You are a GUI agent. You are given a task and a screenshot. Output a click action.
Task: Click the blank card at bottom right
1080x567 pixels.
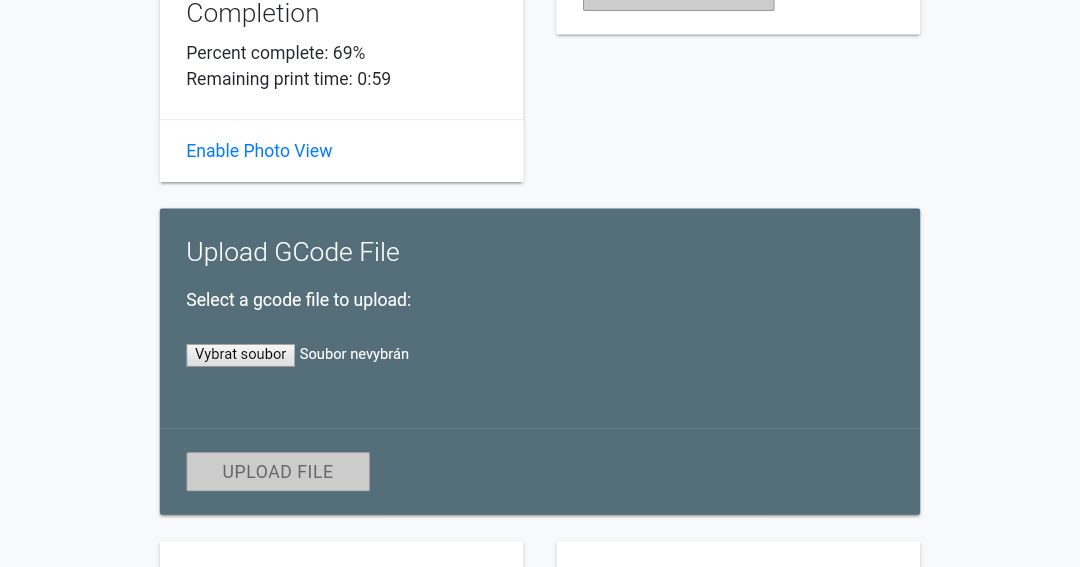738,554
